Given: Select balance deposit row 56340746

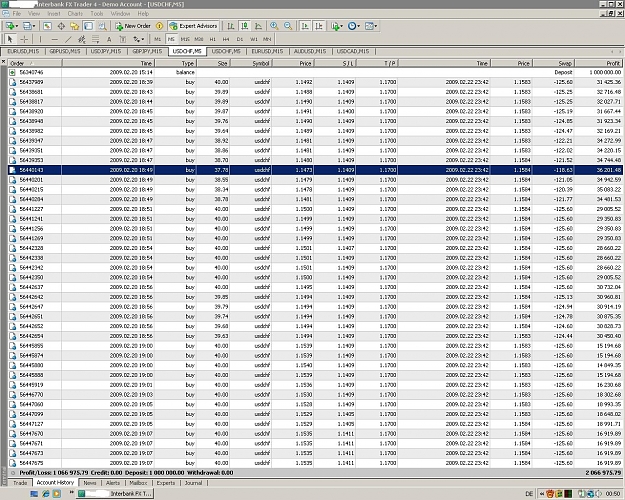Looking at the screenshot, I should (x=315, y=72).
